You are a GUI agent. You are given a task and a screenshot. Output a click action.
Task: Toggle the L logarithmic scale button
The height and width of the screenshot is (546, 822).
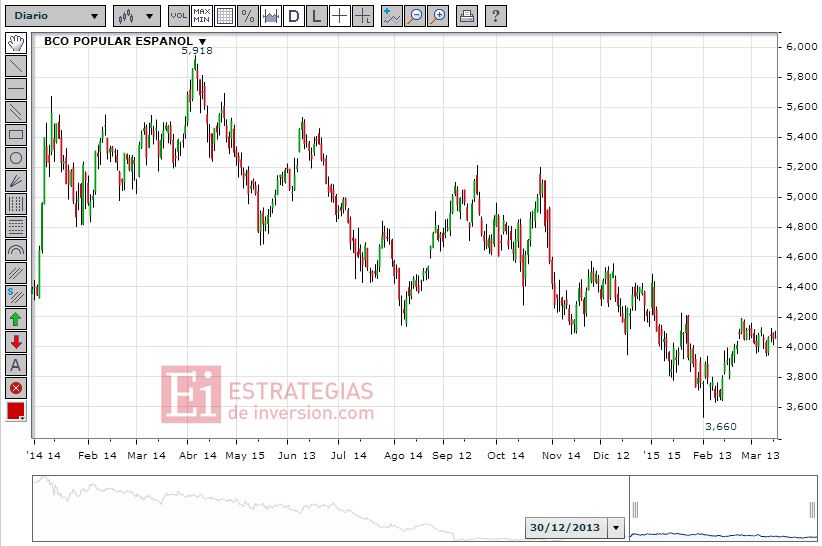[317, 16]
